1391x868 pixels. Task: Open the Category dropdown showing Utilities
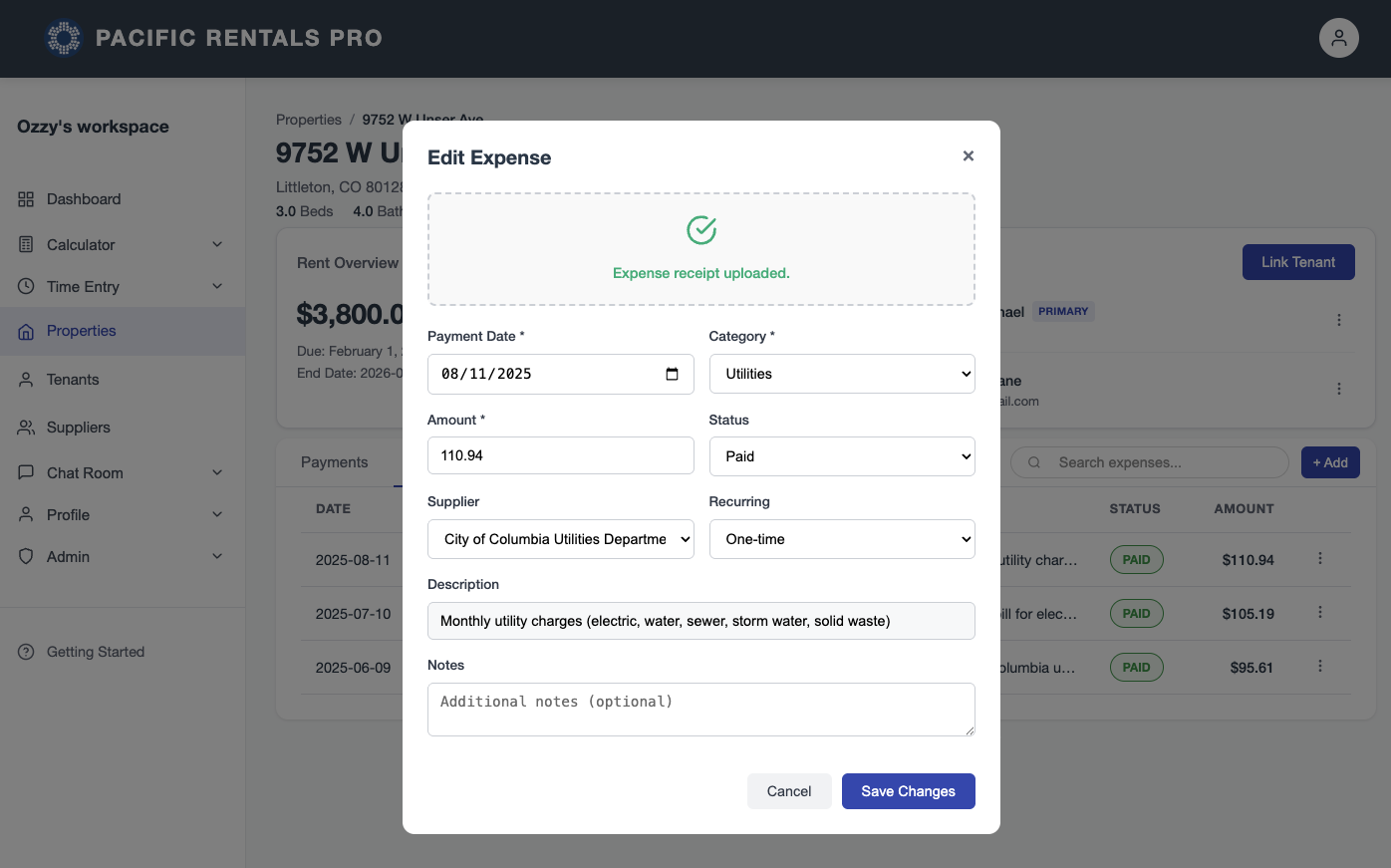click(841, 373)
